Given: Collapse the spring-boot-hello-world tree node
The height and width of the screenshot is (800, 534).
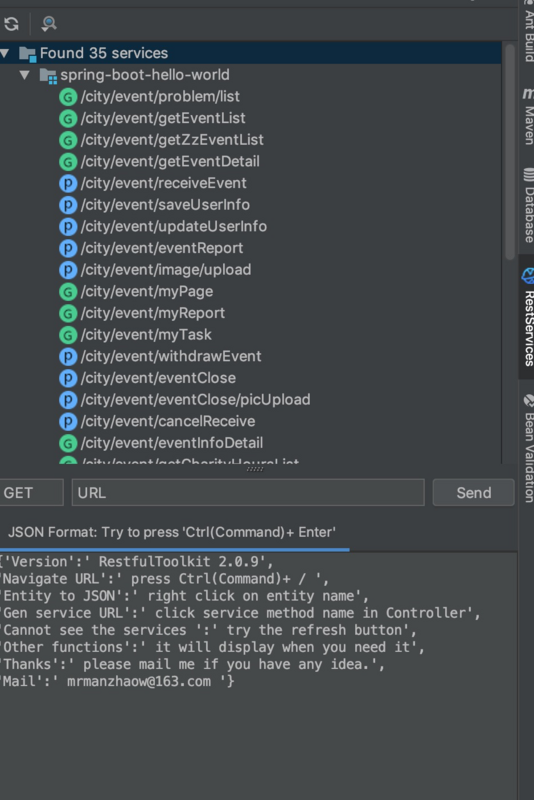Looking at the screenshot, I should [24, 75].
